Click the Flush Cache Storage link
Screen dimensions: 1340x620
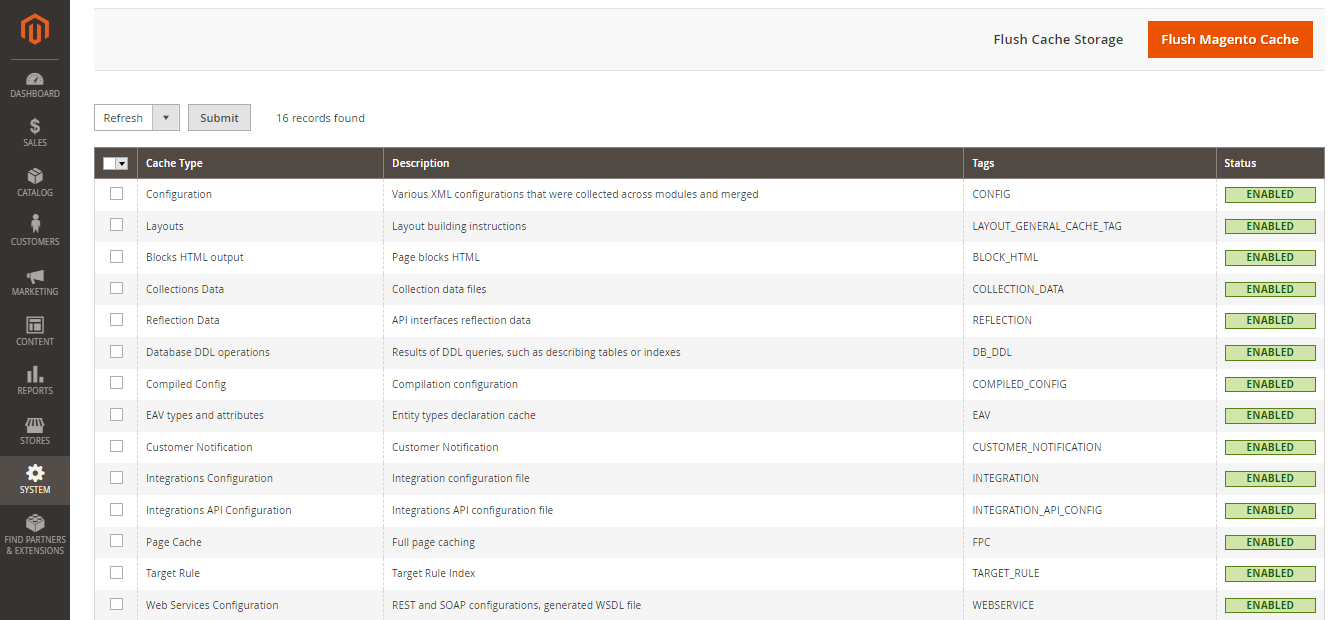pos(1058,39)
